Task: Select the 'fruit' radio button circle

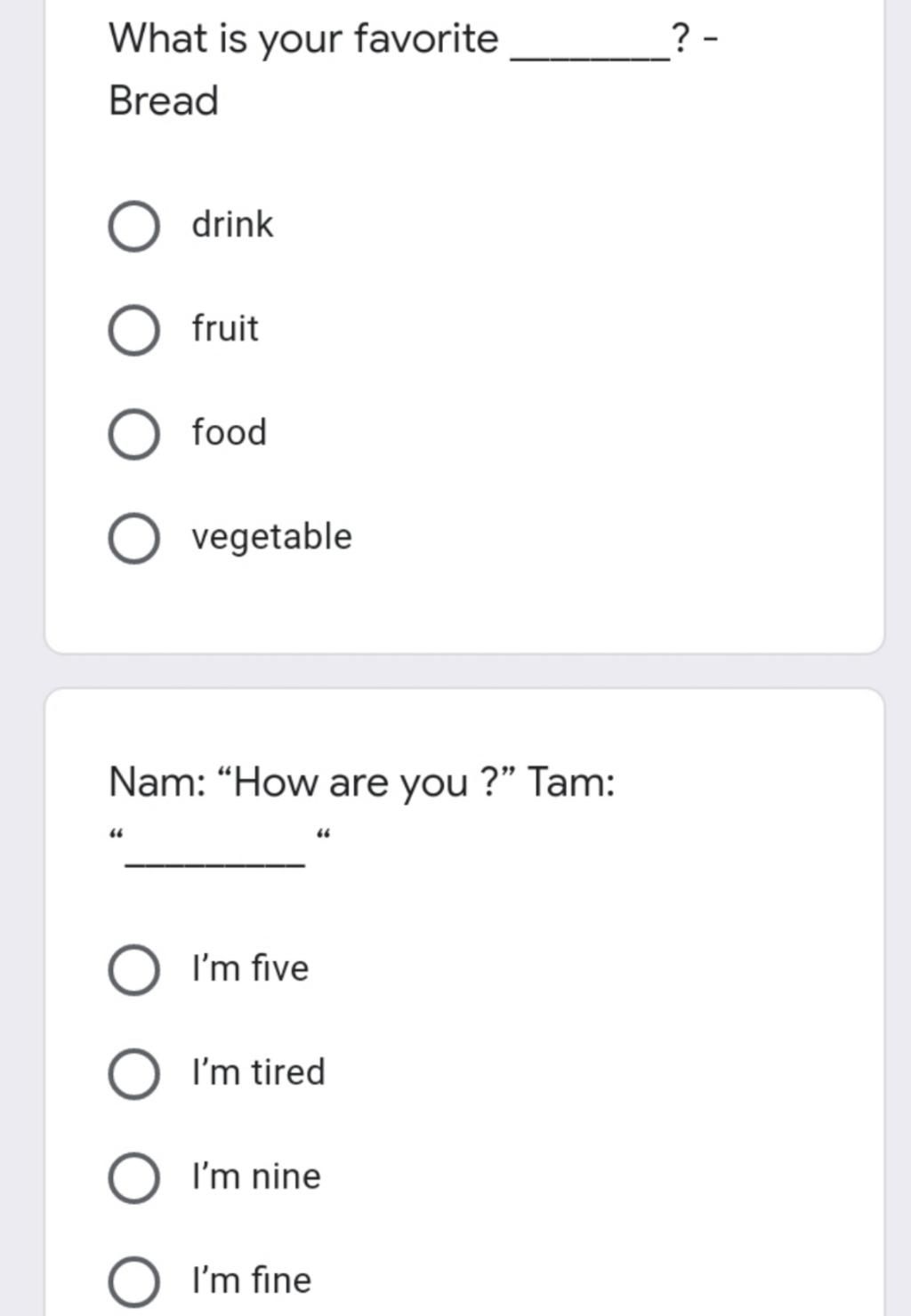Action: coord(134,330)
